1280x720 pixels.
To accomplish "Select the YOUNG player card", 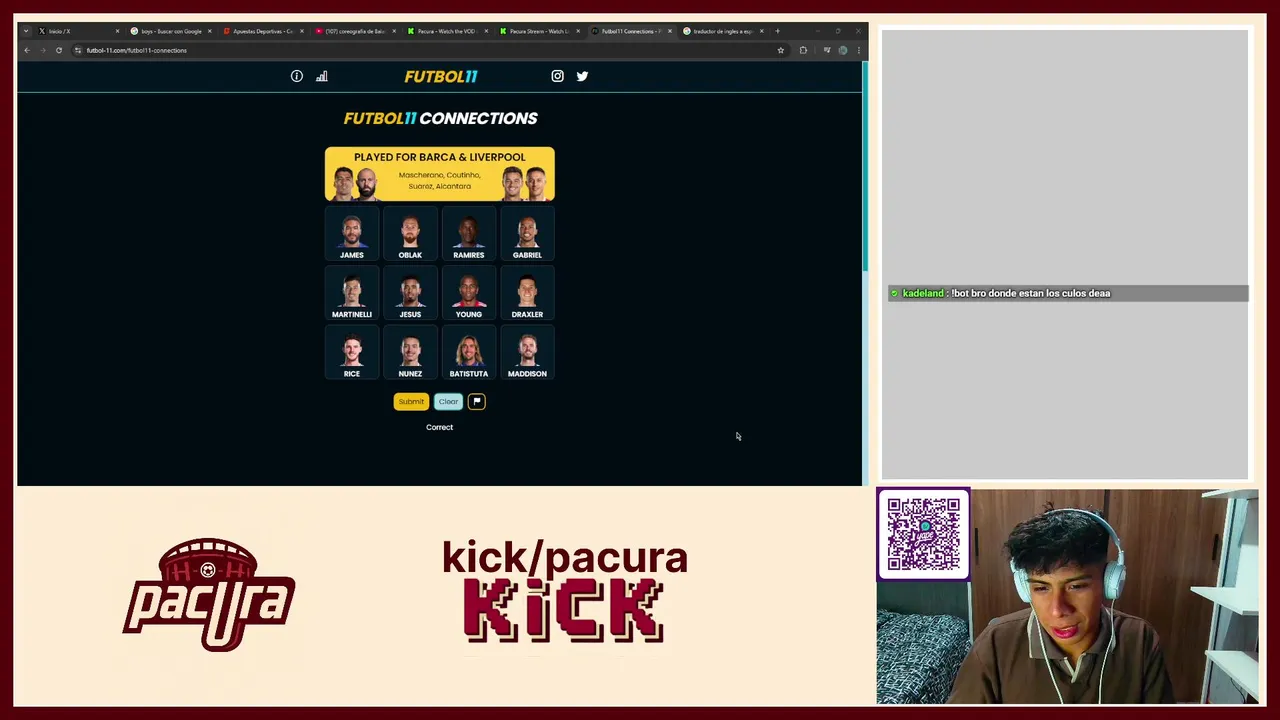I will (469, 293).
